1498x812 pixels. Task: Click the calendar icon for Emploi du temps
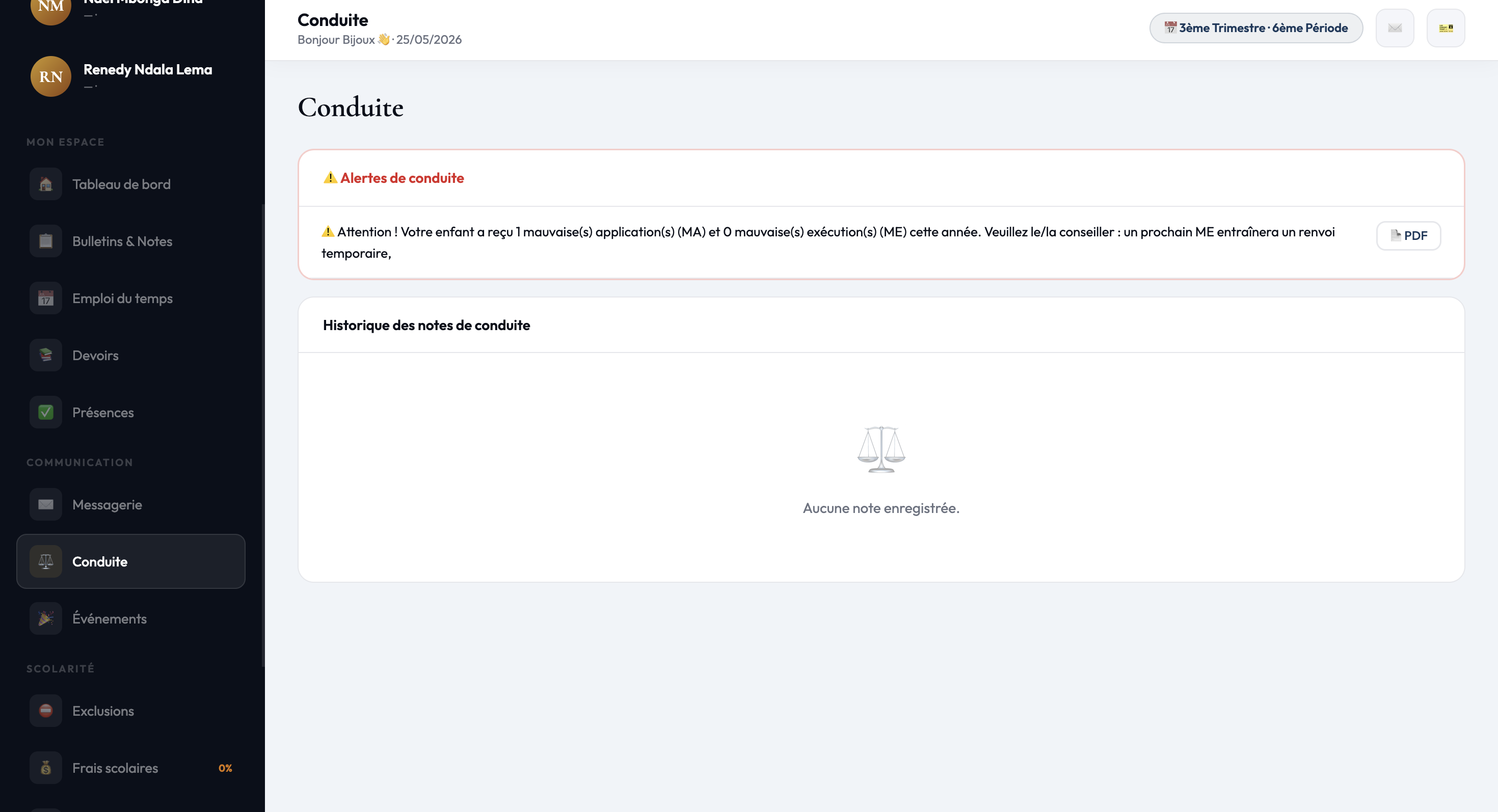coord(45,298)
